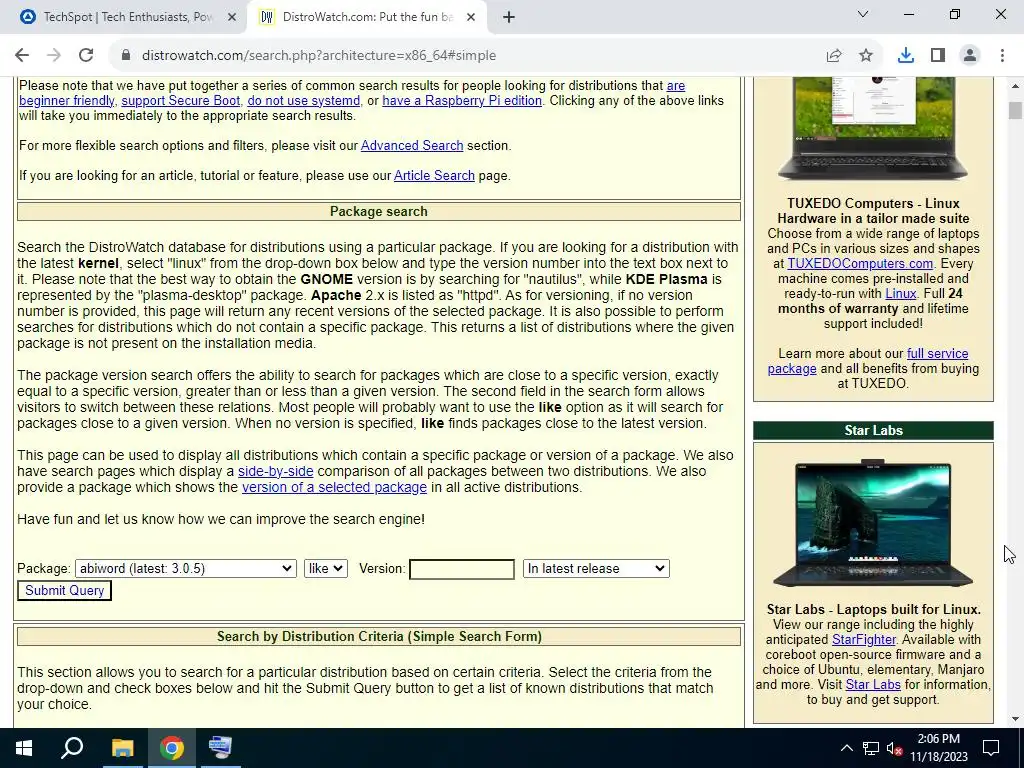View site information via the lock icon

click(x=126, y=56)
